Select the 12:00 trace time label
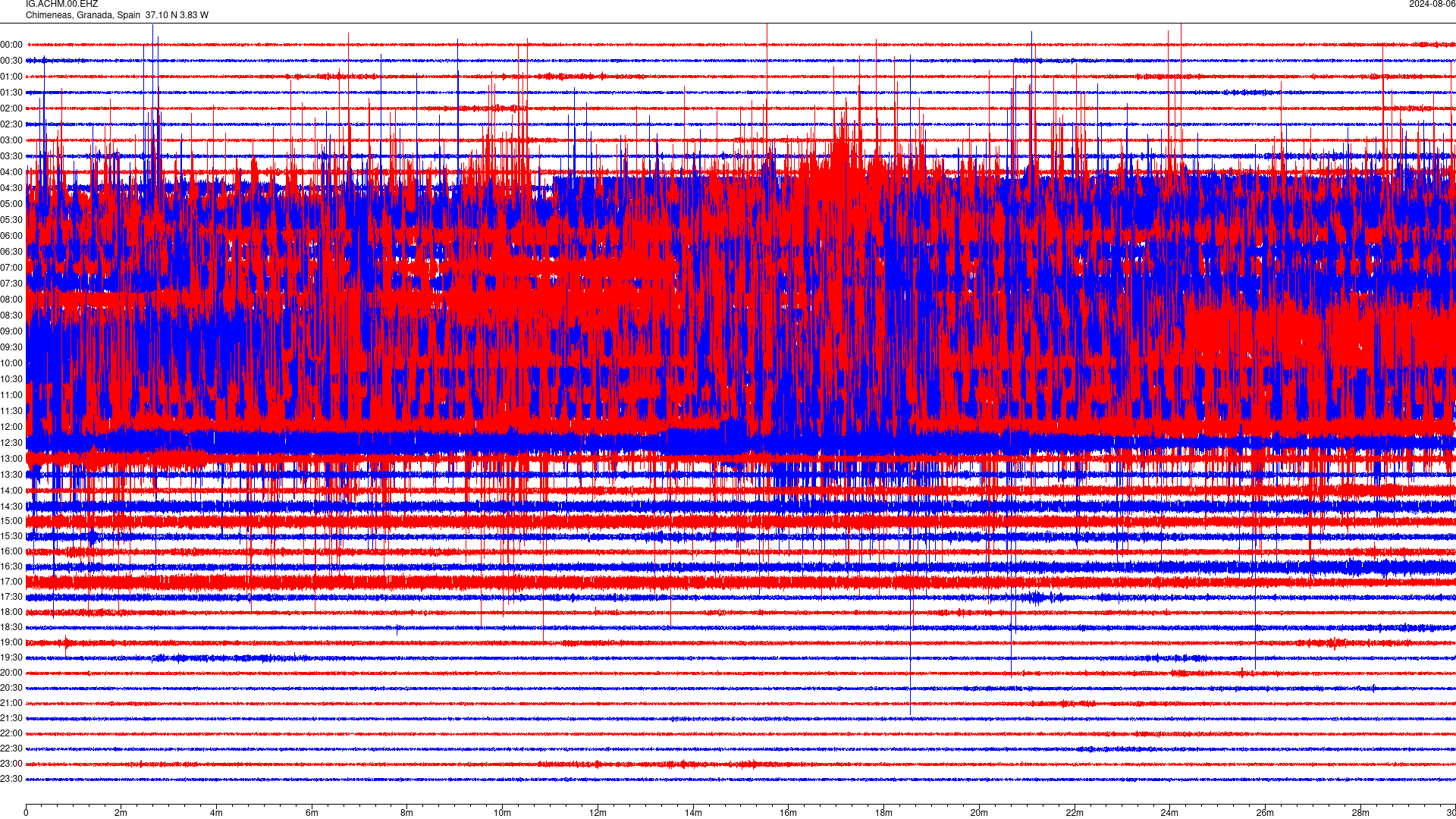Image resolution: width=1456 pixels, height=819 pixels. [x=11, y=427]
